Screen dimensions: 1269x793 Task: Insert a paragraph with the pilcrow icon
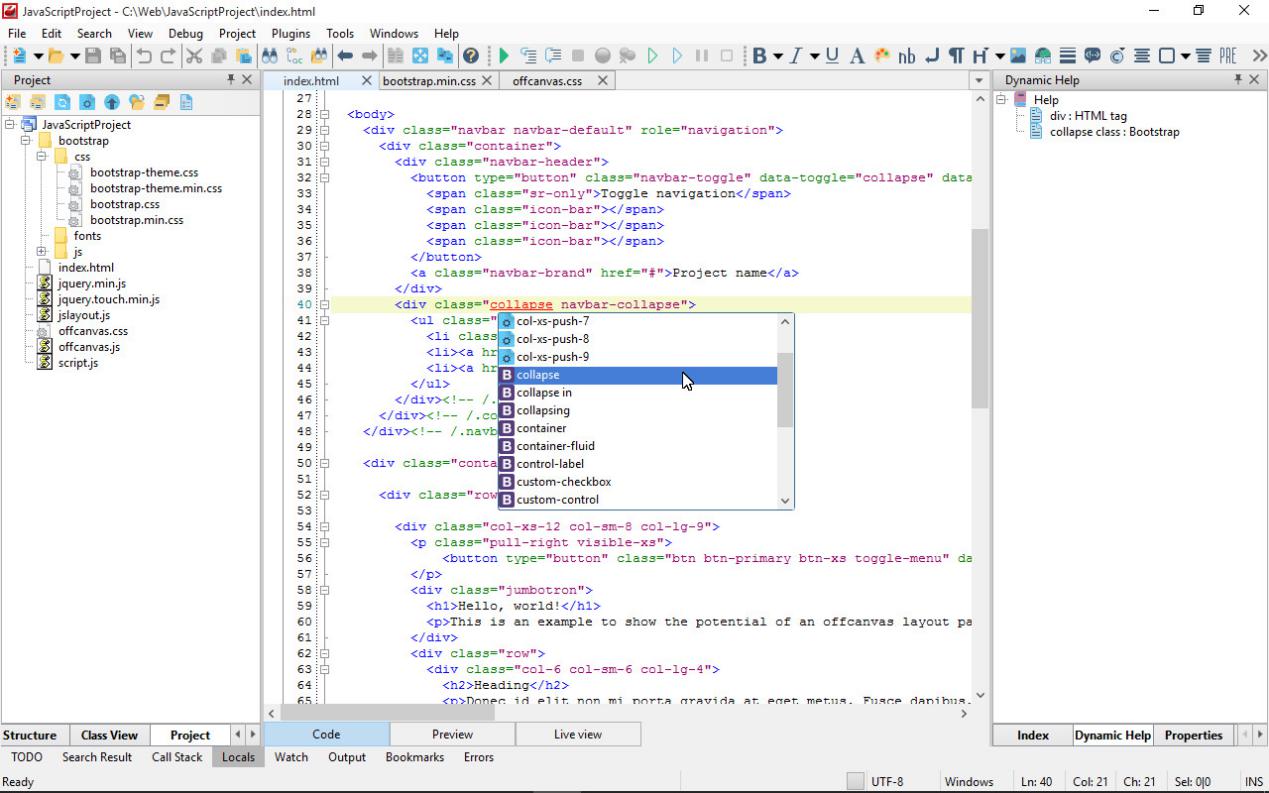(956, 56)
